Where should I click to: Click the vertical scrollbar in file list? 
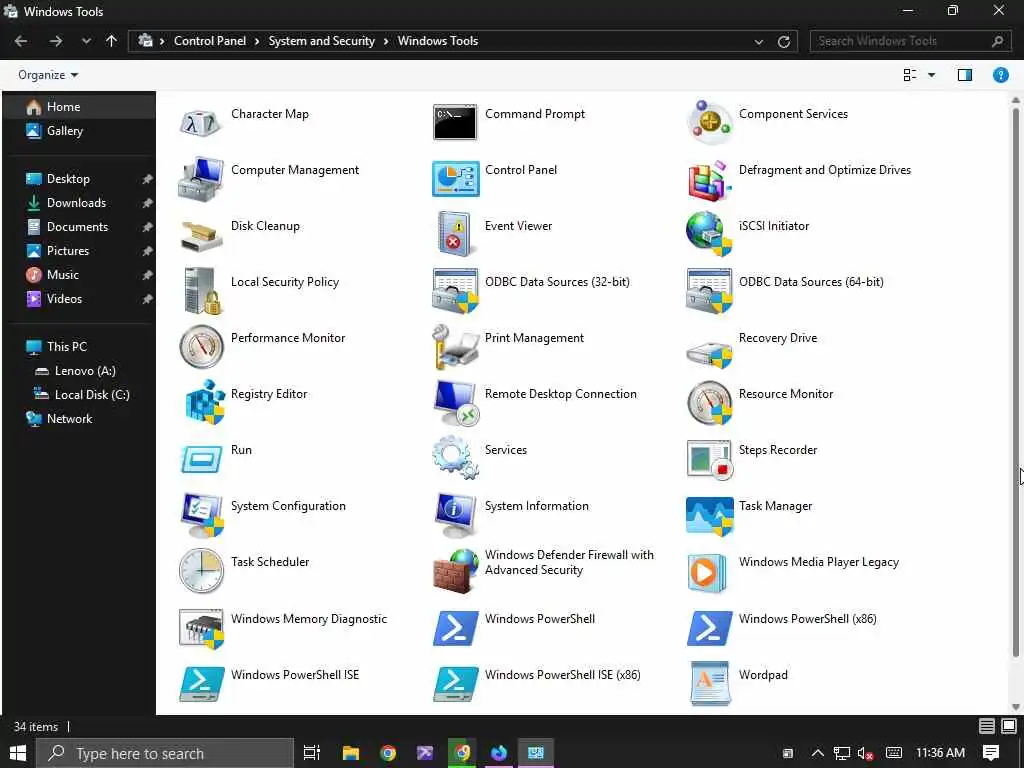[x=1015, y=382]
